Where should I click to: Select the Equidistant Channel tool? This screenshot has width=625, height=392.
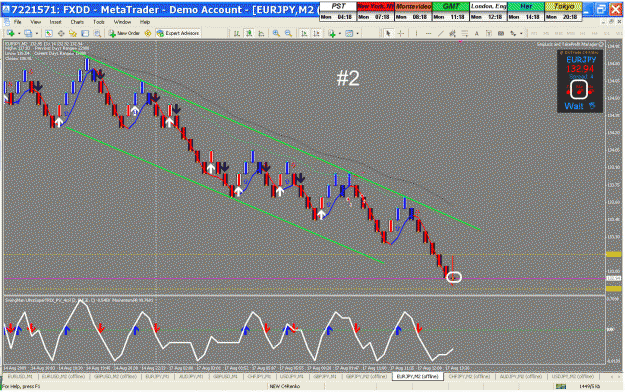(452, 33)
